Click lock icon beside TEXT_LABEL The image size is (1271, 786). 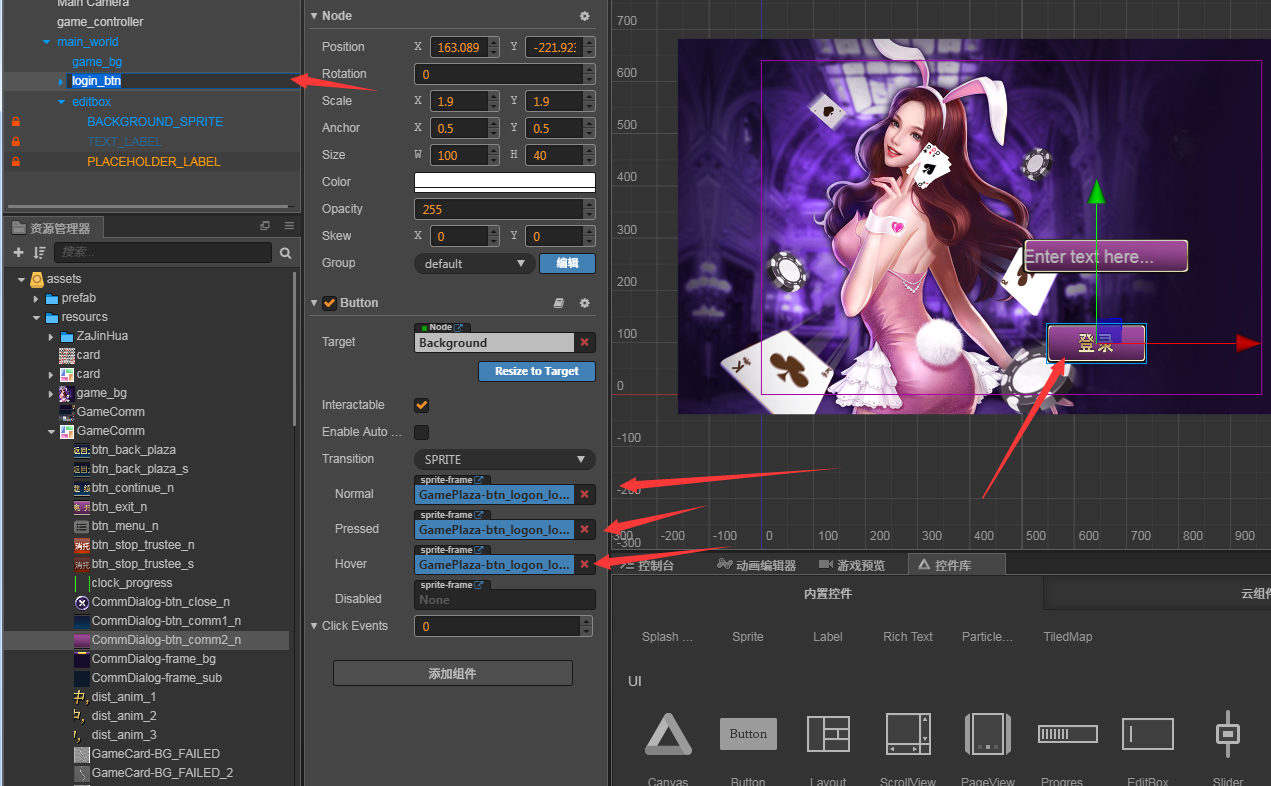tap(15, 142)
